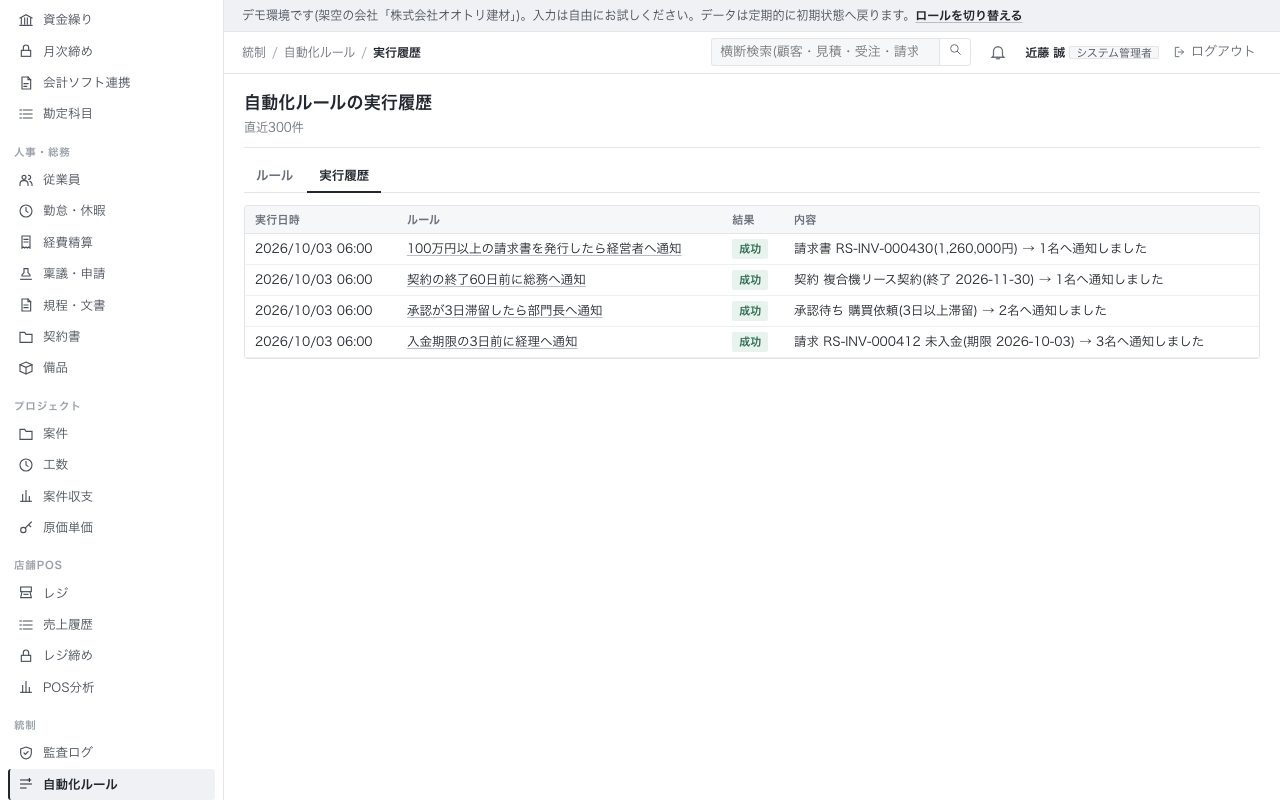1280x800 pixels.
Task: Click the 案件 sidebar item
Action: pos(111,434)
